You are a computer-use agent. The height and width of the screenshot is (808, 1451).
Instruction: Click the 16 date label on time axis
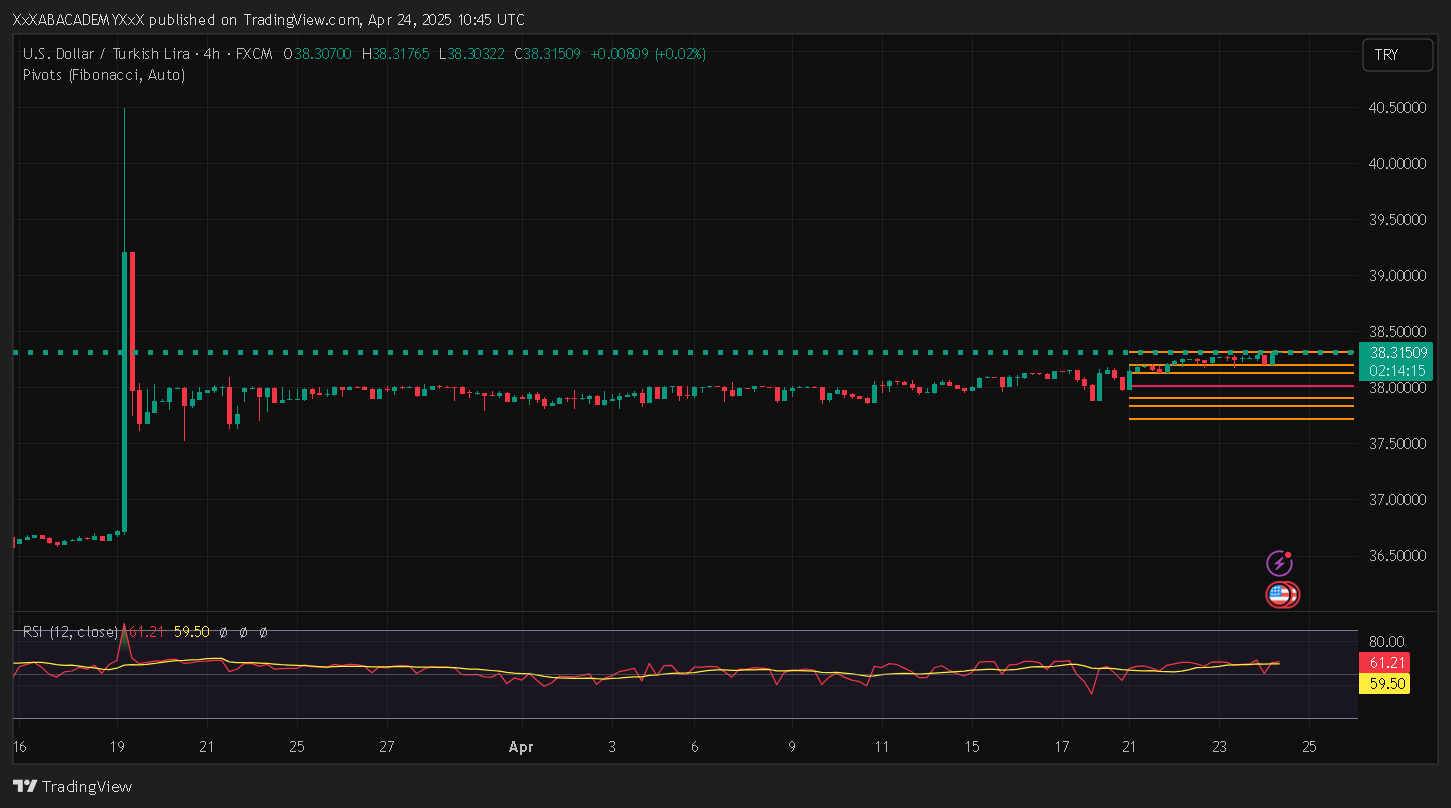coord(20,747)
